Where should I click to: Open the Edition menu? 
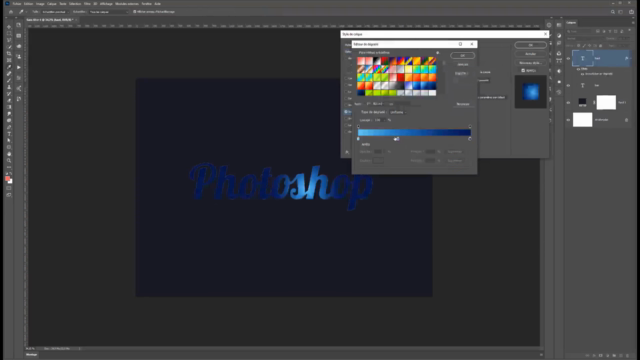pyautogui.click(x=28, y=4)
